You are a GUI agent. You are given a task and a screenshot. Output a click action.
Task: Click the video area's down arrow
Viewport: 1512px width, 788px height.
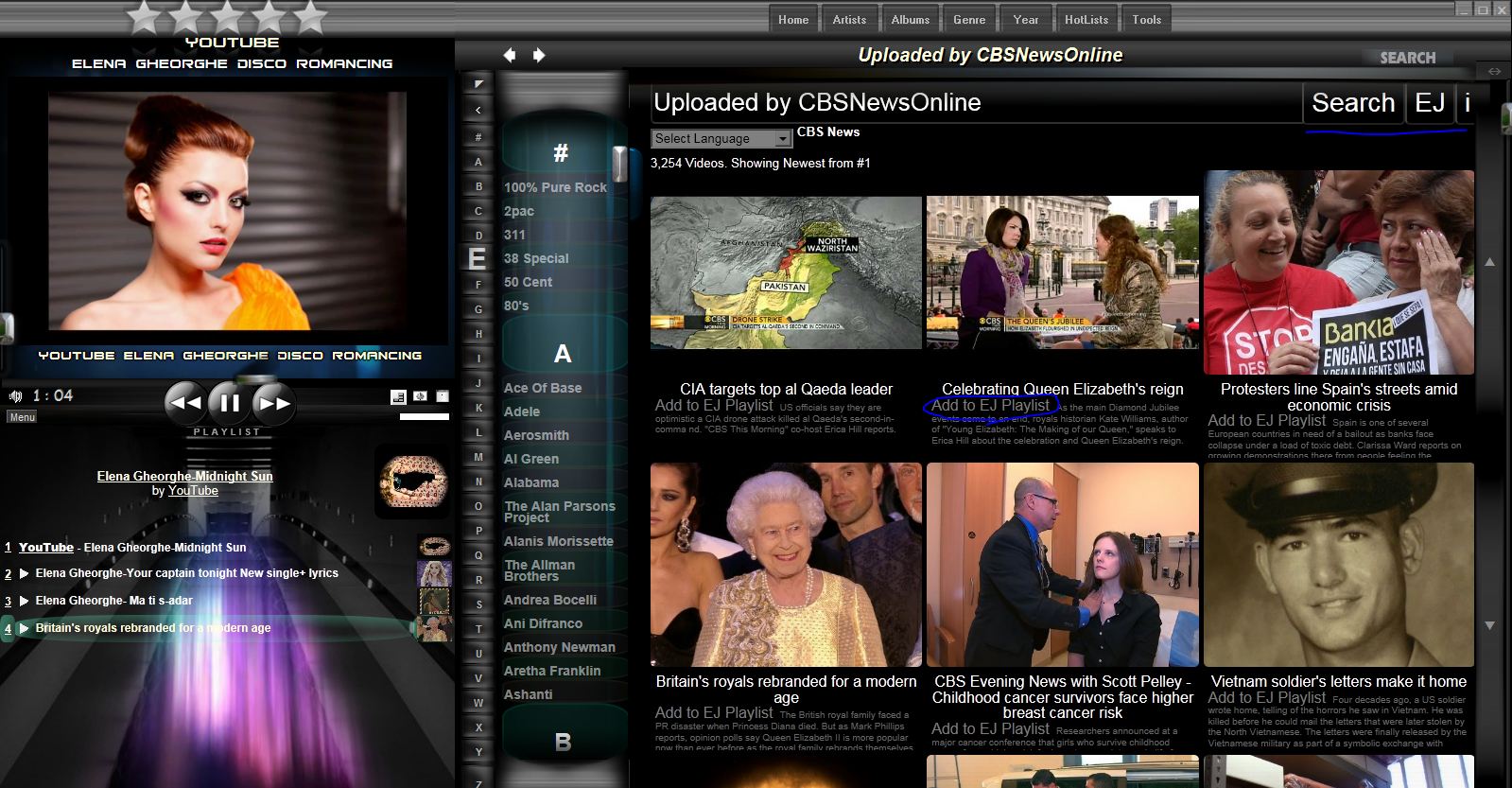[x=1490, y=625]
